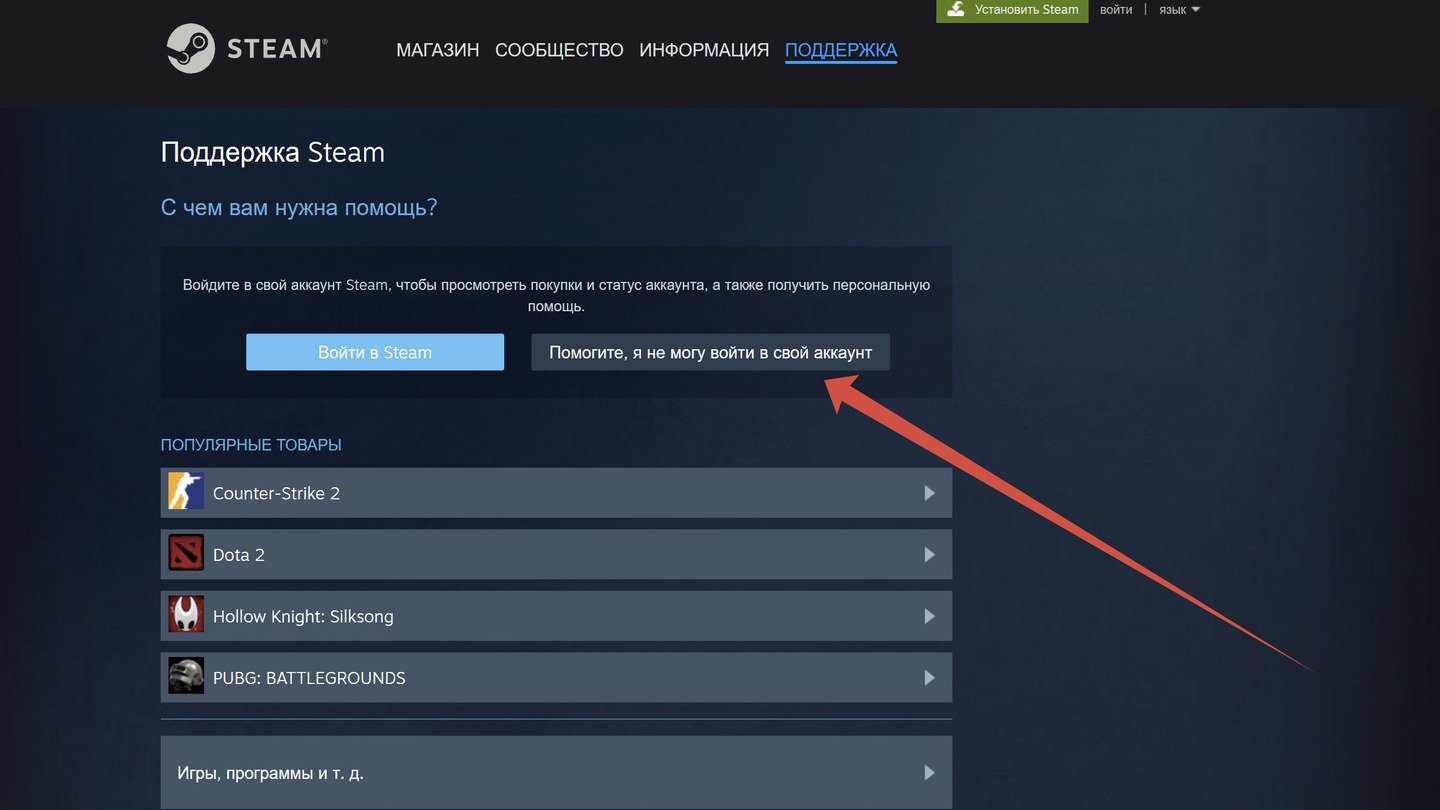
Task: Open the ИНФОРМАЦИЯ menu
Action: (704, 50)
